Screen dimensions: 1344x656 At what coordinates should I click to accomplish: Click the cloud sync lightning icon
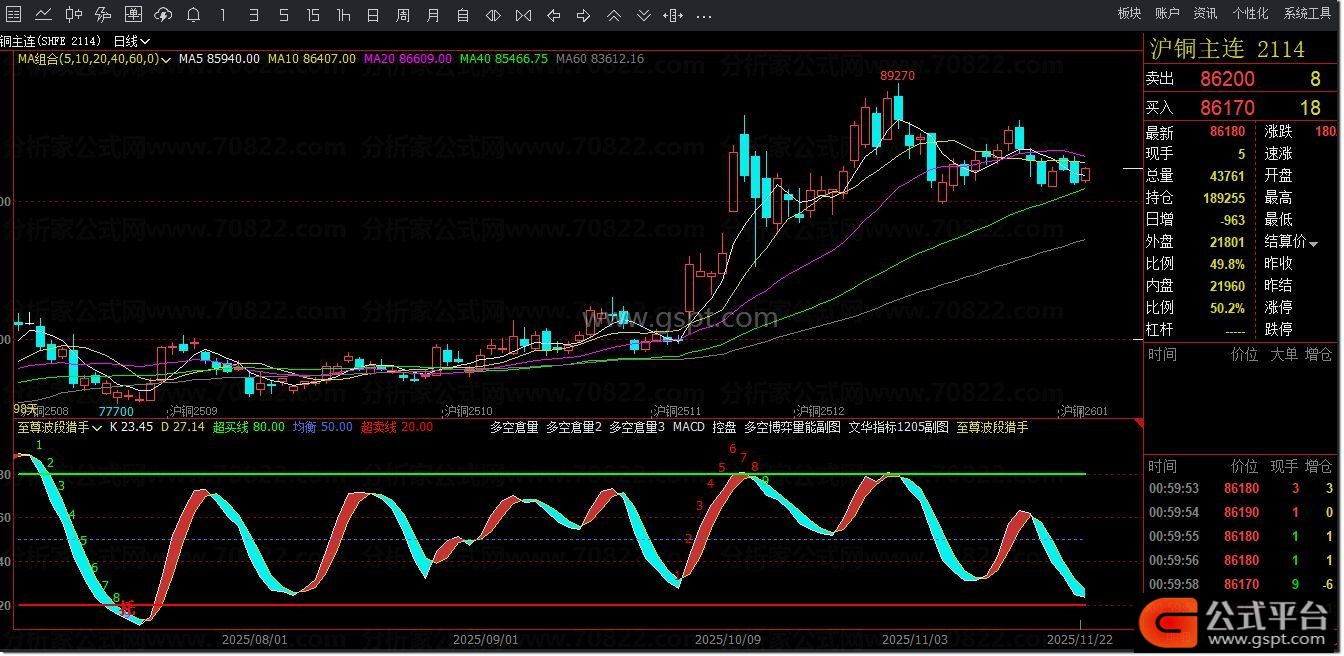click(x=163, y=15)
